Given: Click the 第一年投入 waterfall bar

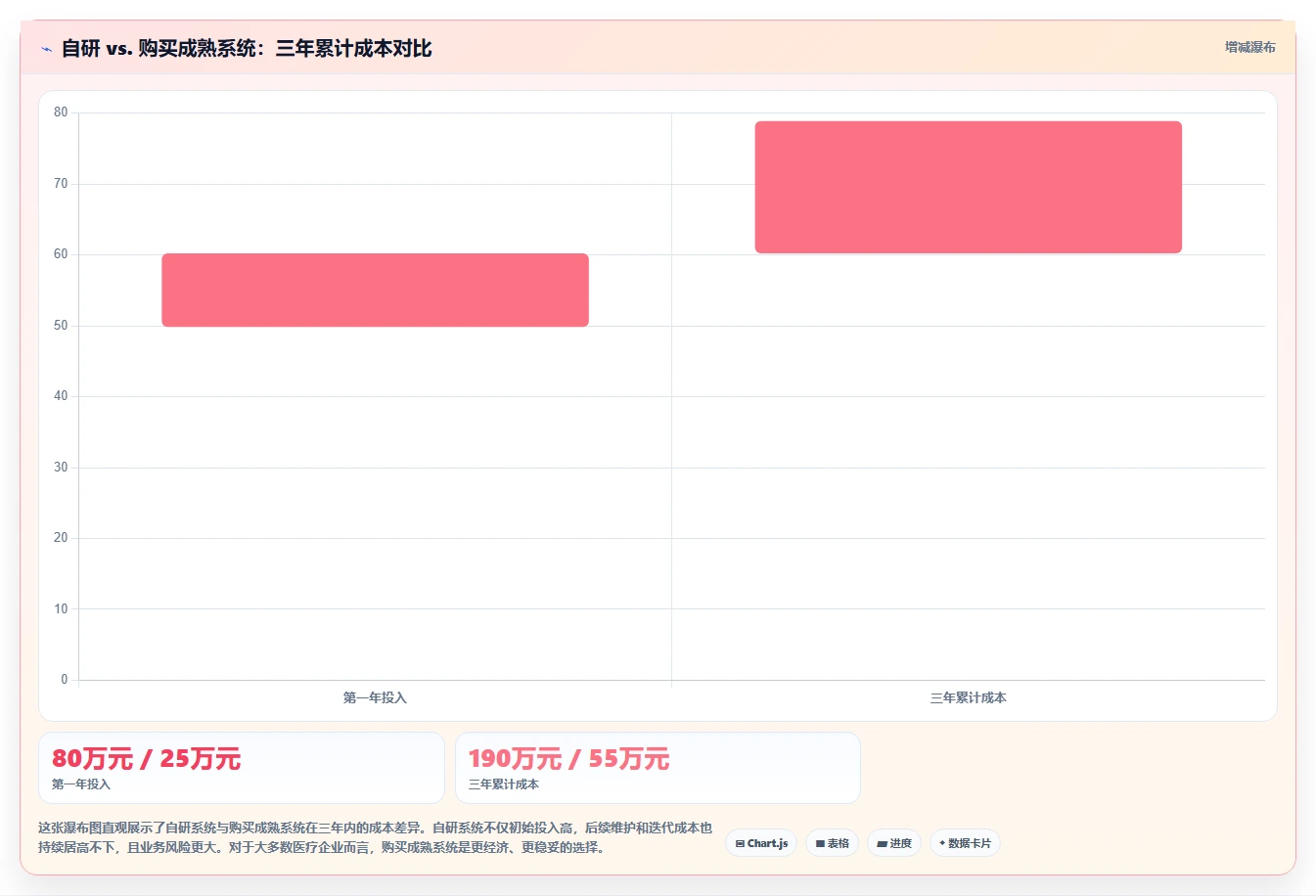Looking at the screenshot, I should coord(375,290).
